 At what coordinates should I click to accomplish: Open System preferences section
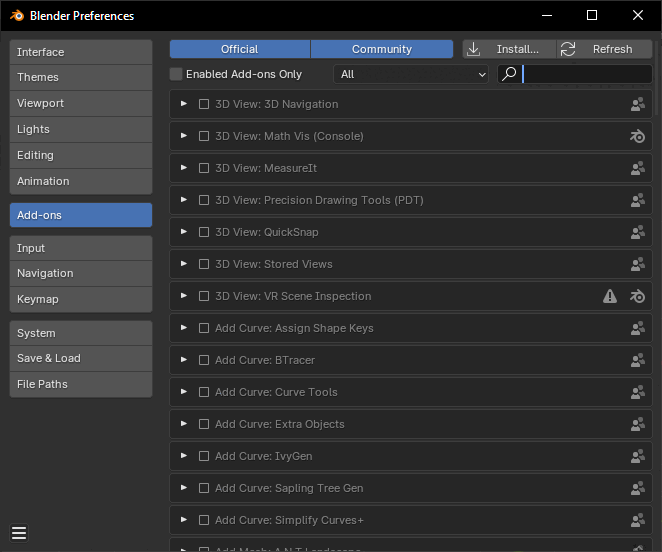click(81, 333)
